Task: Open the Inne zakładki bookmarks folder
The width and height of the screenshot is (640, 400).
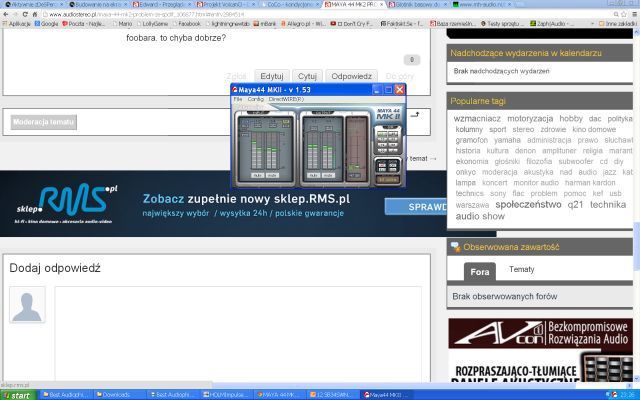Action: coord(618,24)
